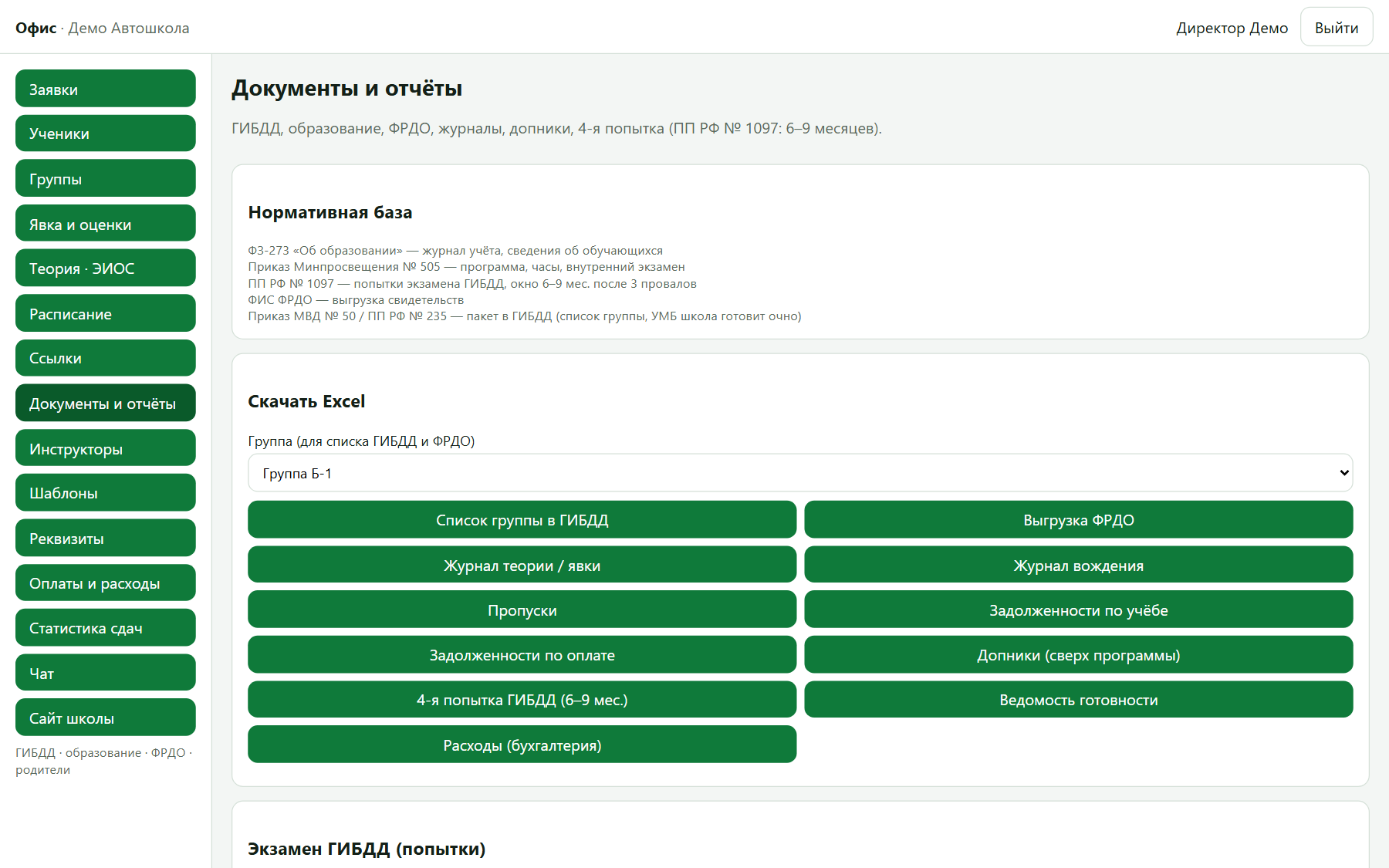This screenshot has height=868, width=1389.
Task: Open Реквизиты in the sidebar
Action: pos(105,538)
